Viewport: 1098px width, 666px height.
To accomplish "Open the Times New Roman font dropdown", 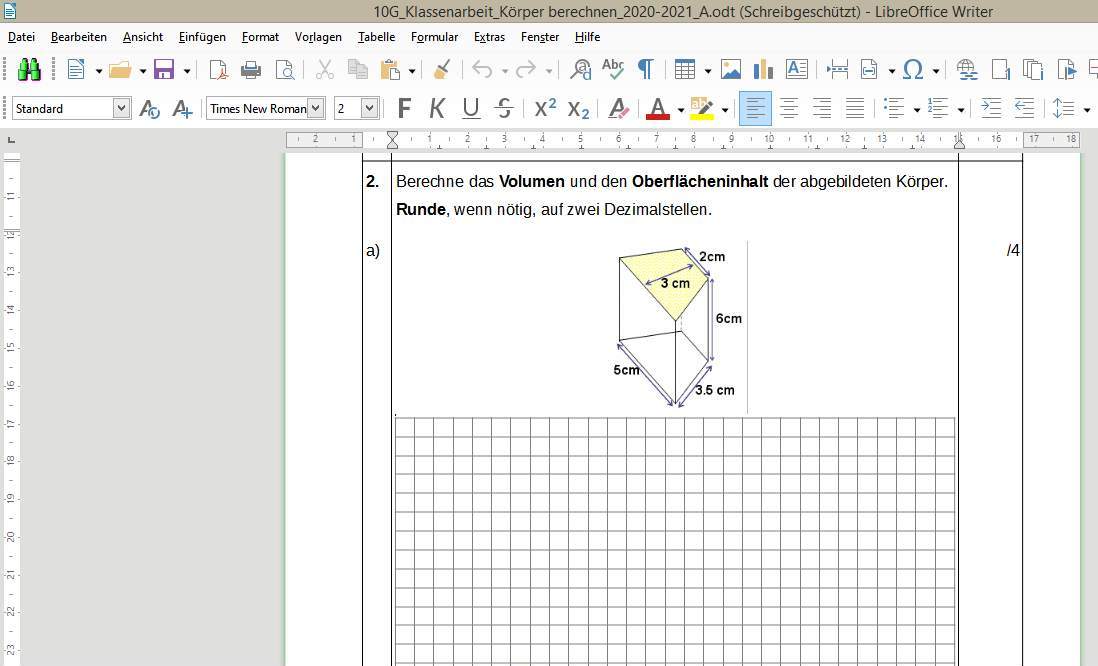I will point(316,109).
